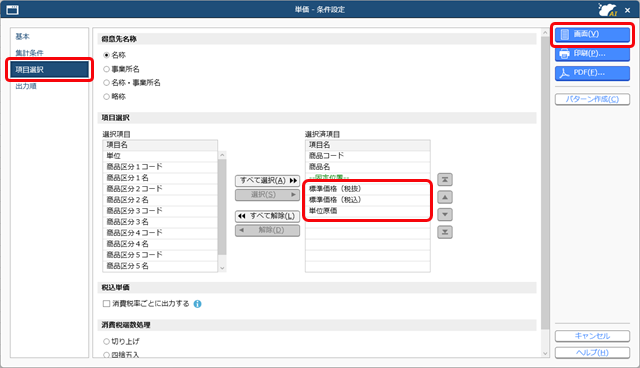This screenshot has width=640, height=368.
Task: Select 単位原価 in selected items list
Action: 368,211
